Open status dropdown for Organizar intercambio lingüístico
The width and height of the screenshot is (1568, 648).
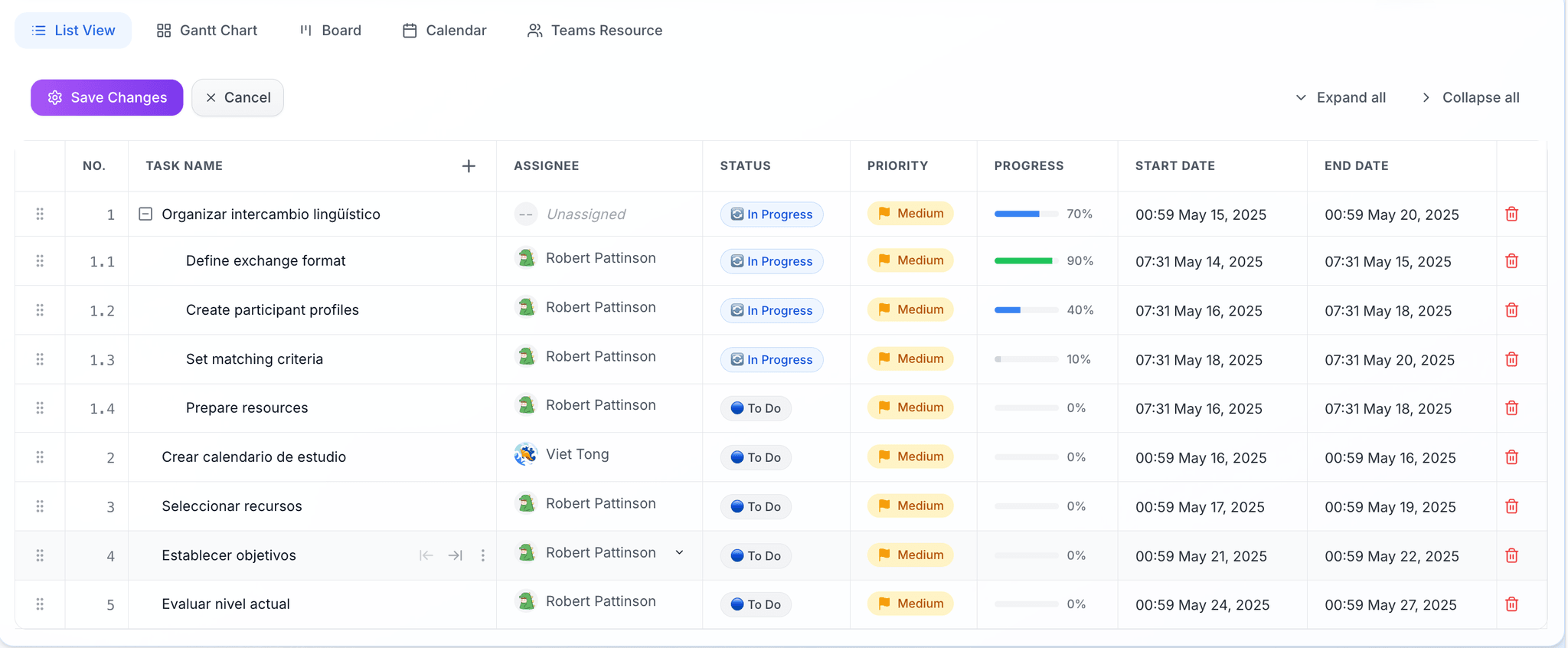pos(772,214)
